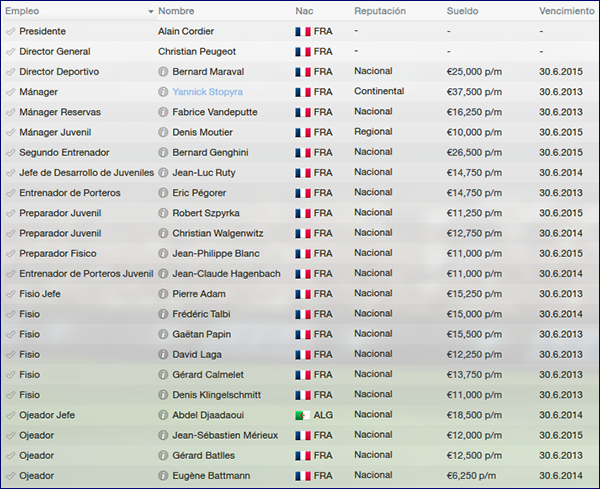Open sort arrow on Empleo column
Image resolution: width=600 pixels, height=489 pixels.
151,12
